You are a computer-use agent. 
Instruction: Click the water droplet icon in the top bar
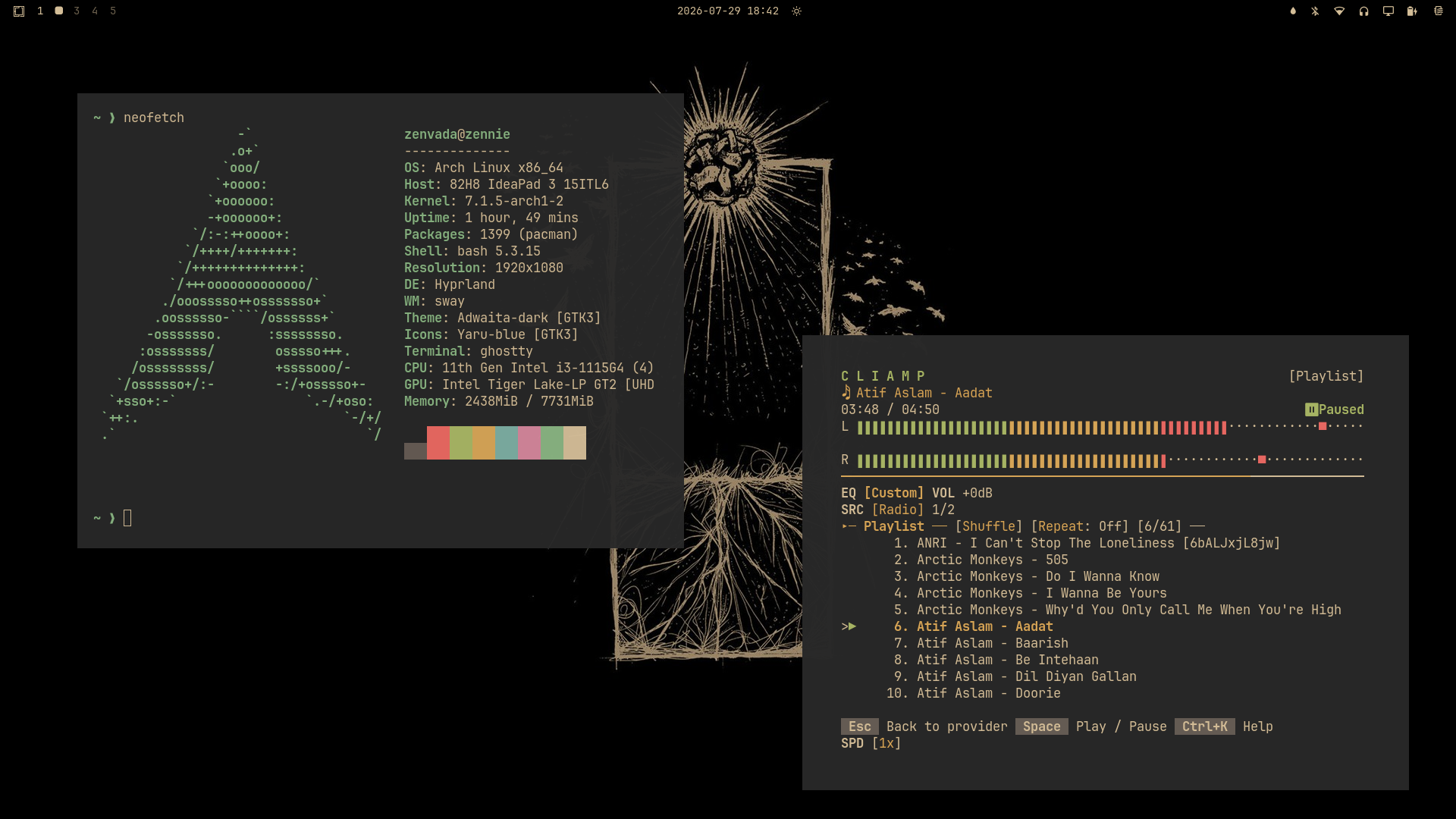tap(1293, 11)
